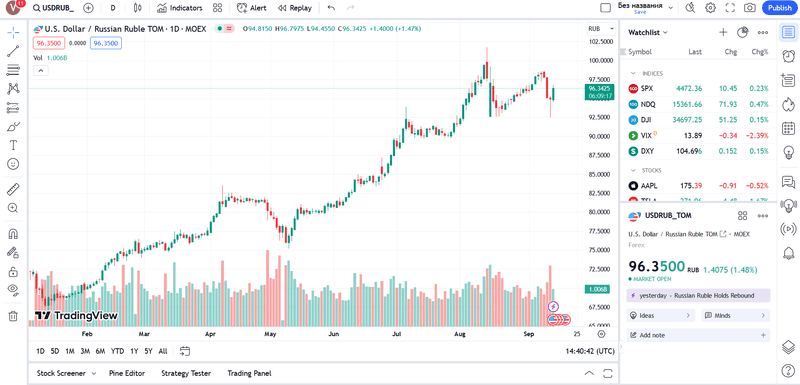The width and height of the screenshot is (800, 385).
Task: Select the Text annotation tool
Action: (x=13, y=145)
